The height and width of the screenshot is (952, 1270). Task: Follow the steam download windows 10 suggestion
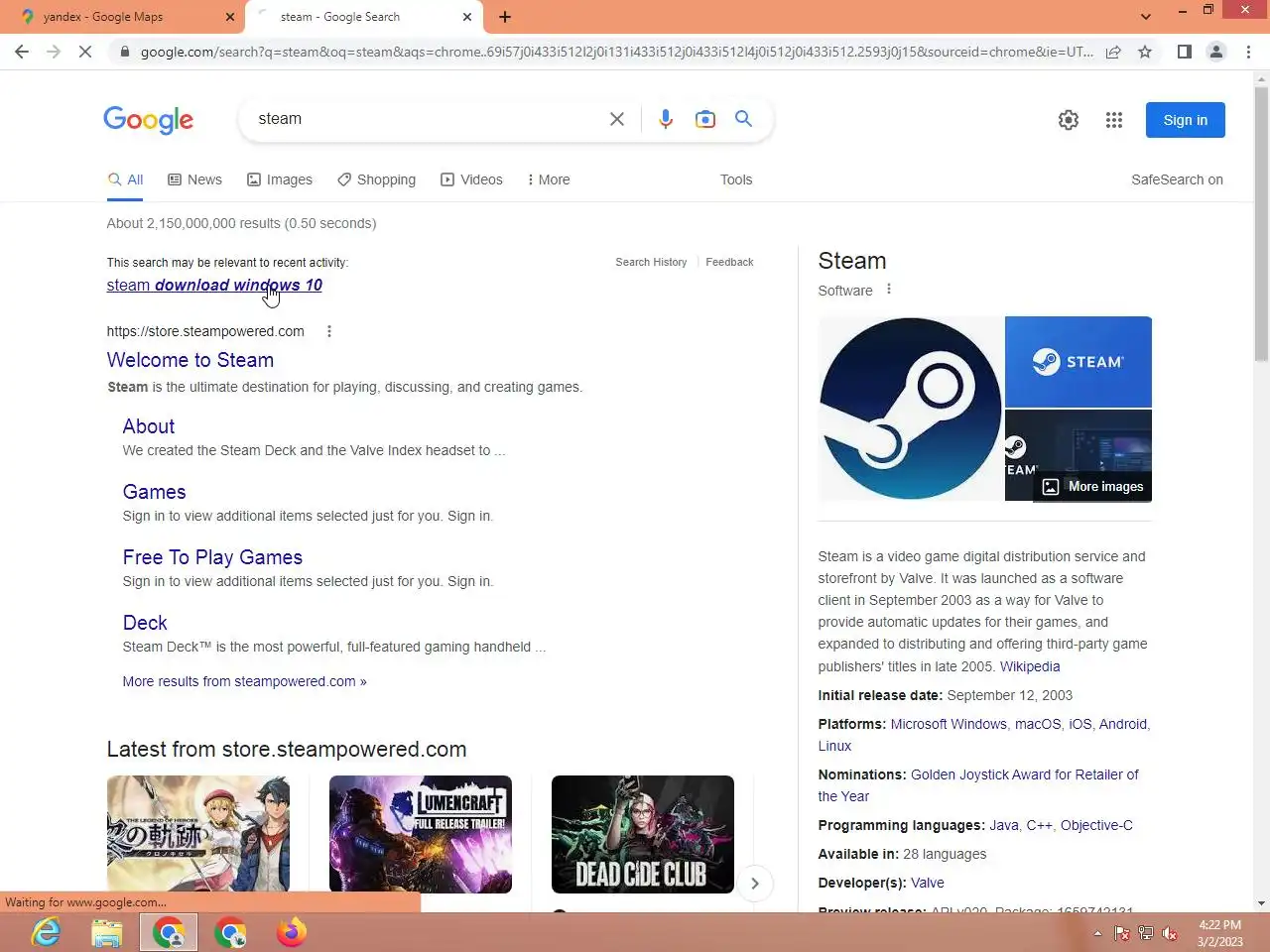click(214, 285)
